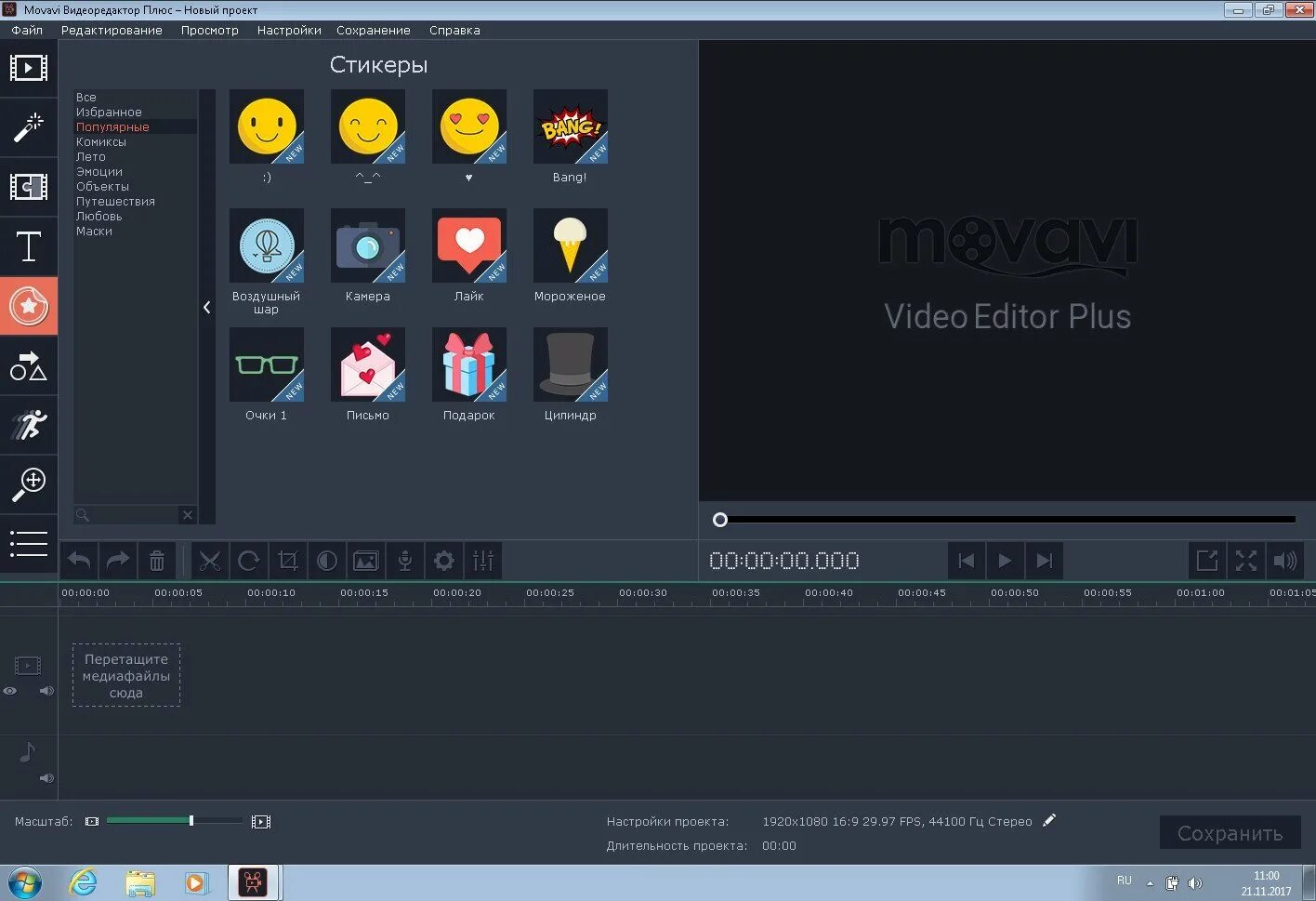Open the Import media tab icon
Screen dimensions: 1316x901
[29, 68]
